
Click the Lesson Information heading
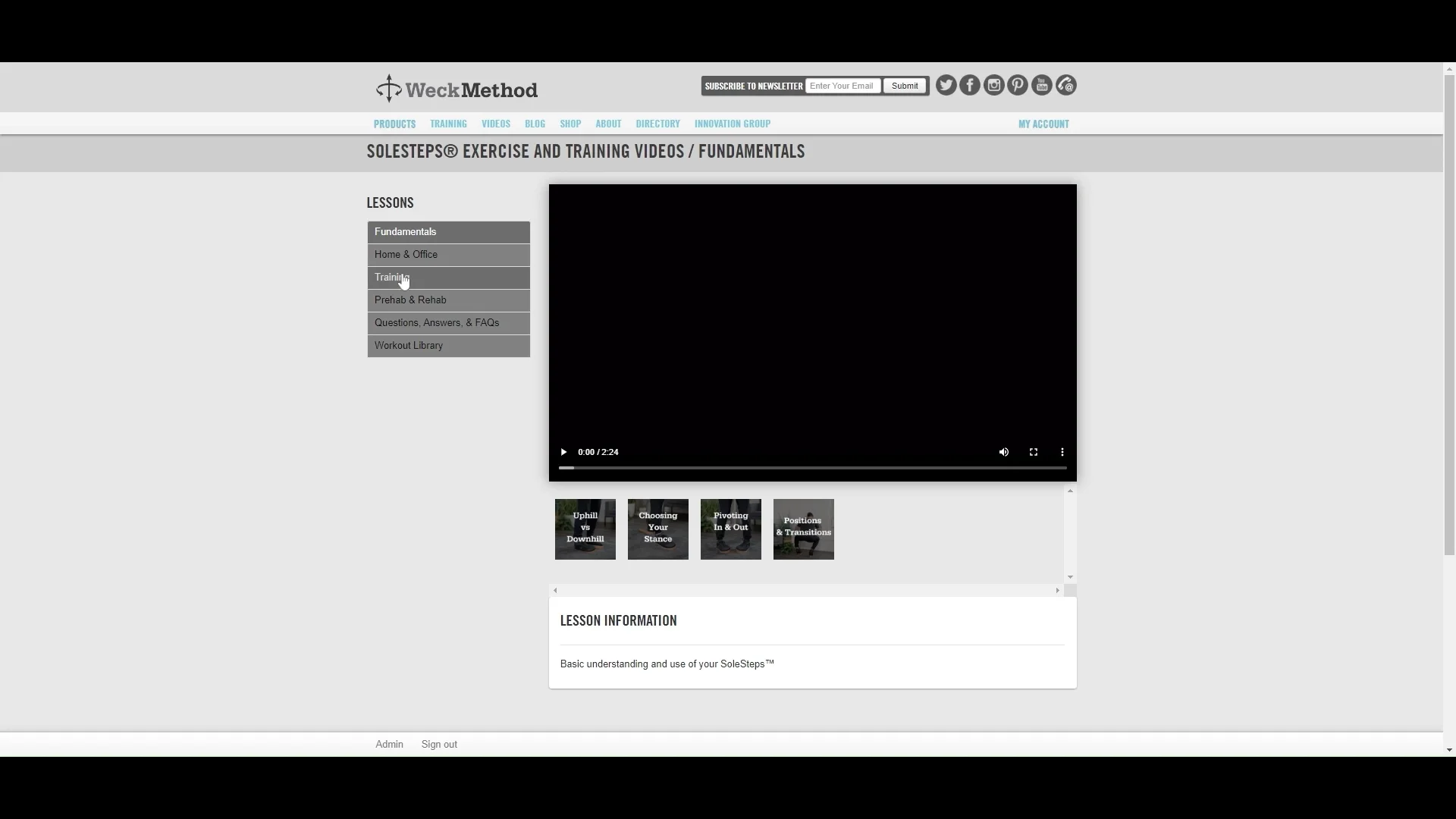tap(619, 621)
